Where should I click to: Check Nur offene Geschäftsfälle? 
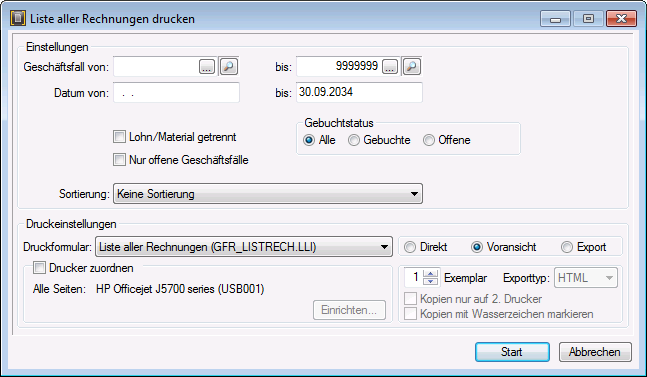click(x=119, y=159)
